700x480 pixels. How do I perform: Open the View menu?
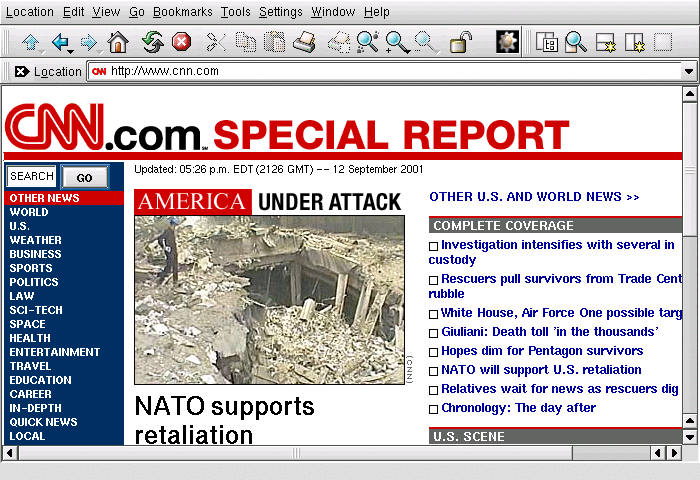click(x=106, y=12)
